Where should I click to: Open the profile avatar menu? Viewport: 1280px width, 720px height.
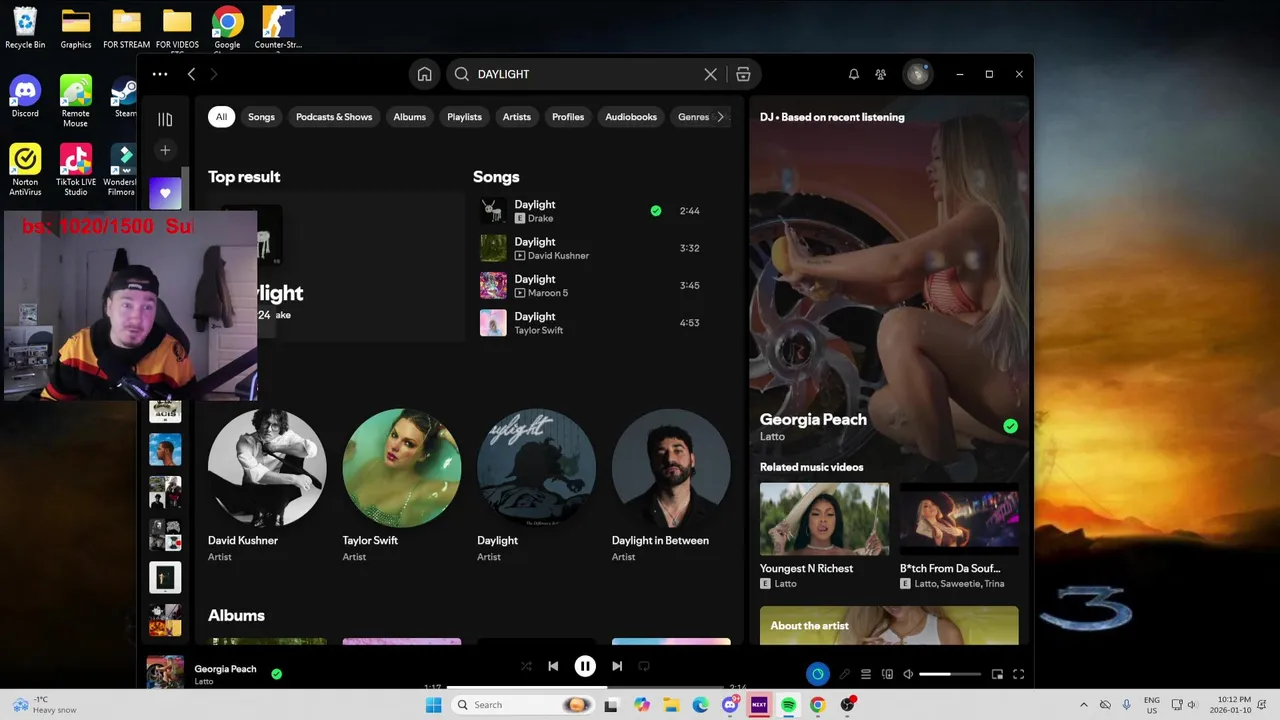[x=917, y=74]
